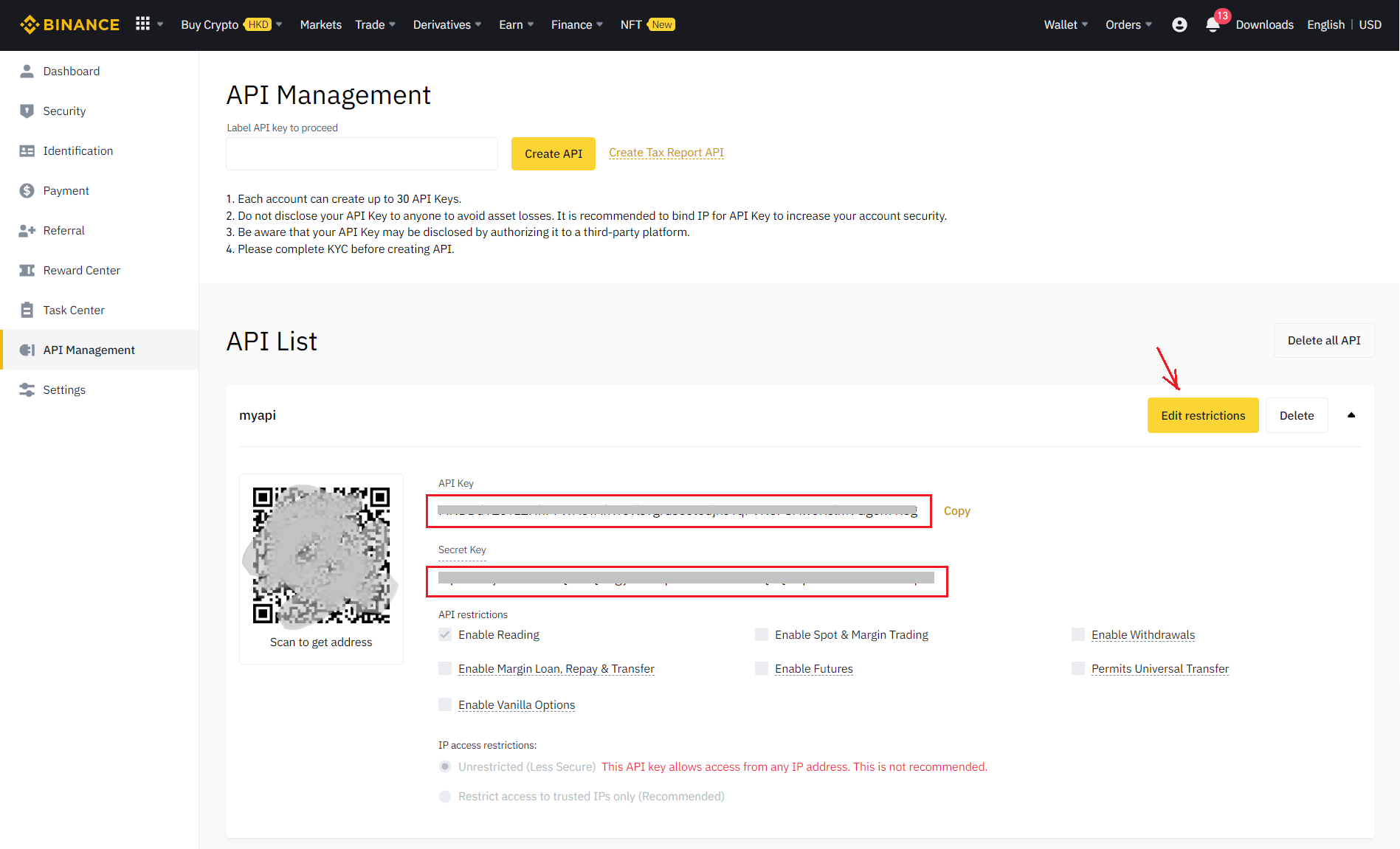Select Unrestricted (Less Secure) radio option

click(445, 766)
